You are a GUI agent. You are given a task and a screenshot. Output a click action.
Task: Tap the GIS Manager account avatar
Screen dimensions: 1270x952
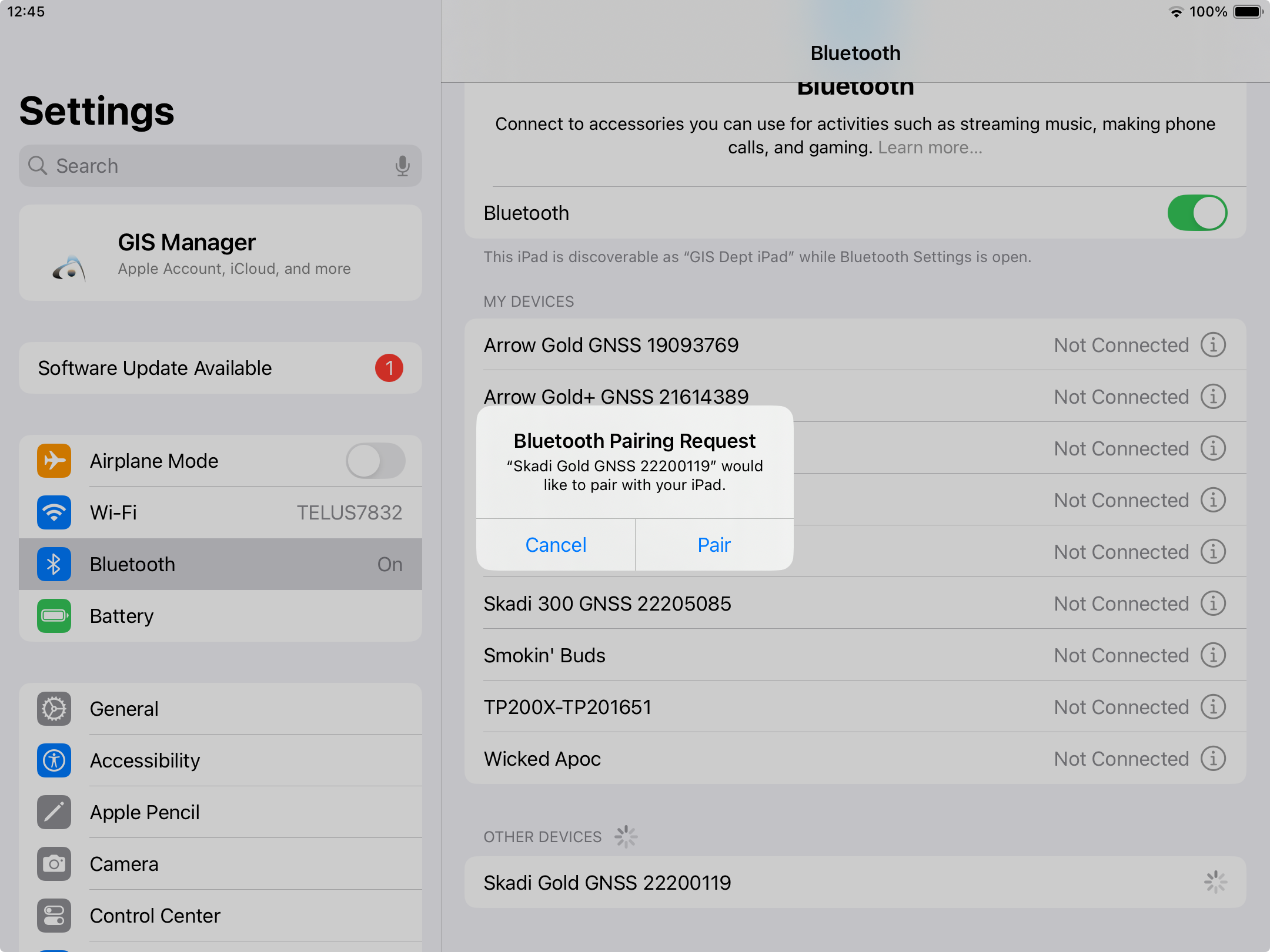(69, 269)
